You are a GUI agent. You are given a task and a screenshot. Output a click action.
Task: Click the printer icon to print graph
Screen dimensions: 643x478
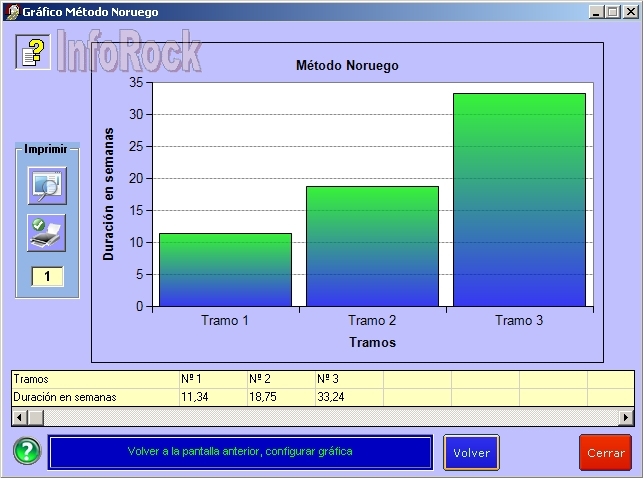(x=46, y=232)
